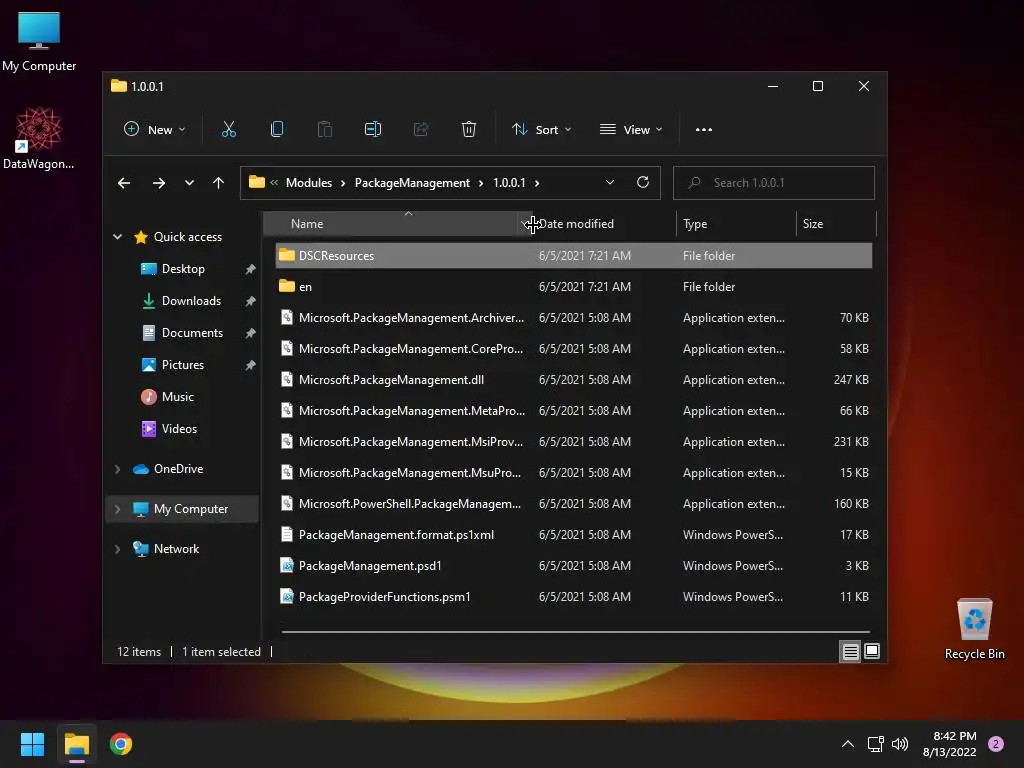Open network status icon in tray

(875, 744)
